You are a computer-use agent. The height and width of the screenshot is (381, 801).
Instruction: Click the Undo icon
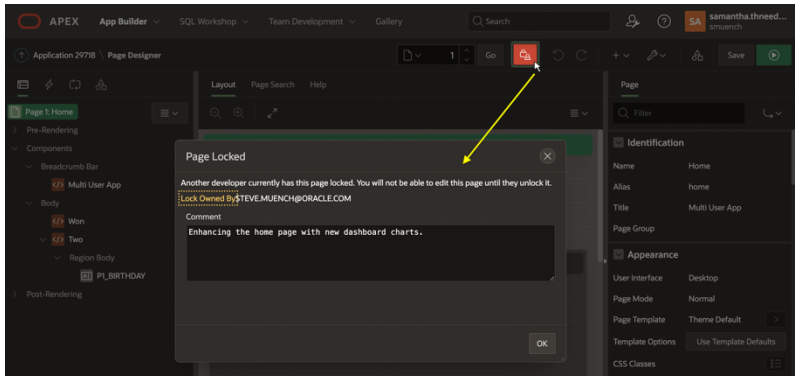(558, 55)
